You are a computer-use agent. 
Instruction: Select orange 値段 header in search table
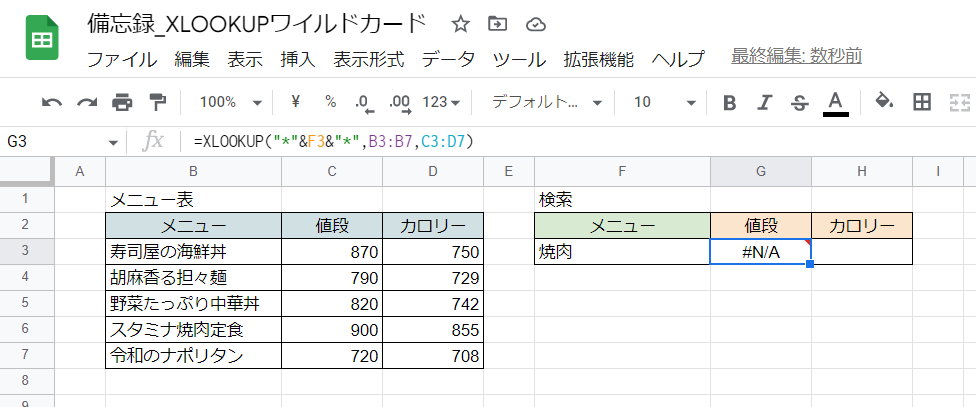pos(761,225)
